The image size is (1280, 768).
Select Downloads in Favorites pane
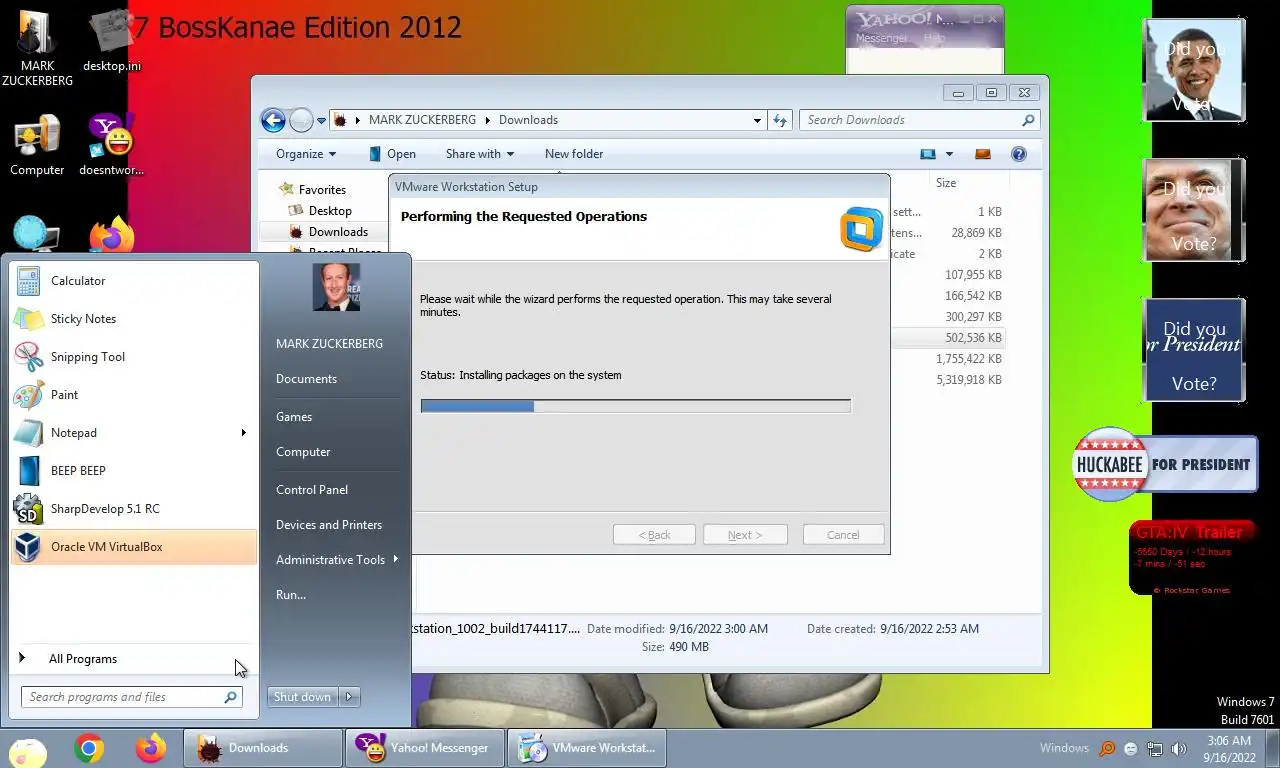(x=338, y=232)
